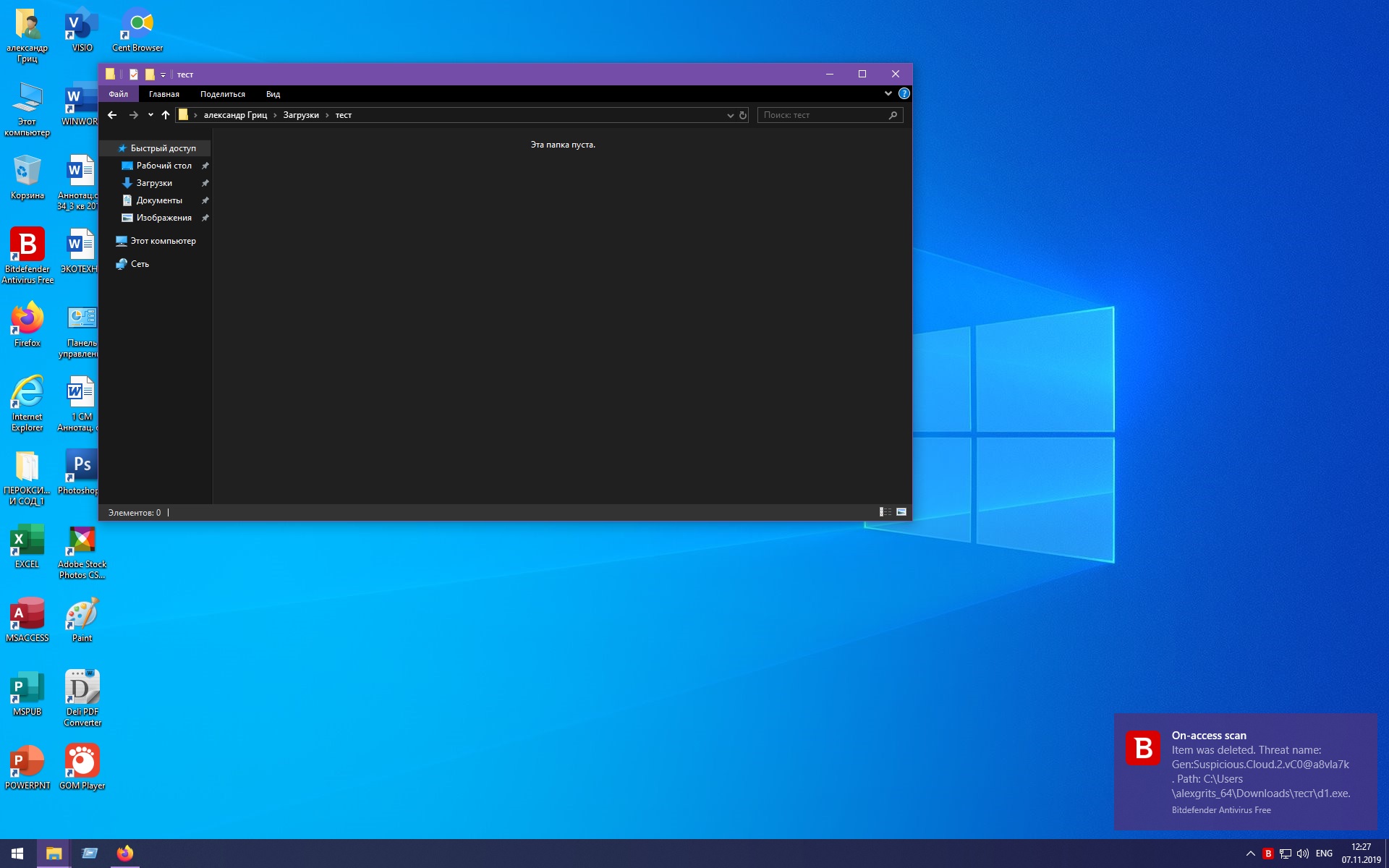This screenshot has width=1389, height=868.
Task: Open recent locations dropdown arrow
Action: click(x=150, y=115)
